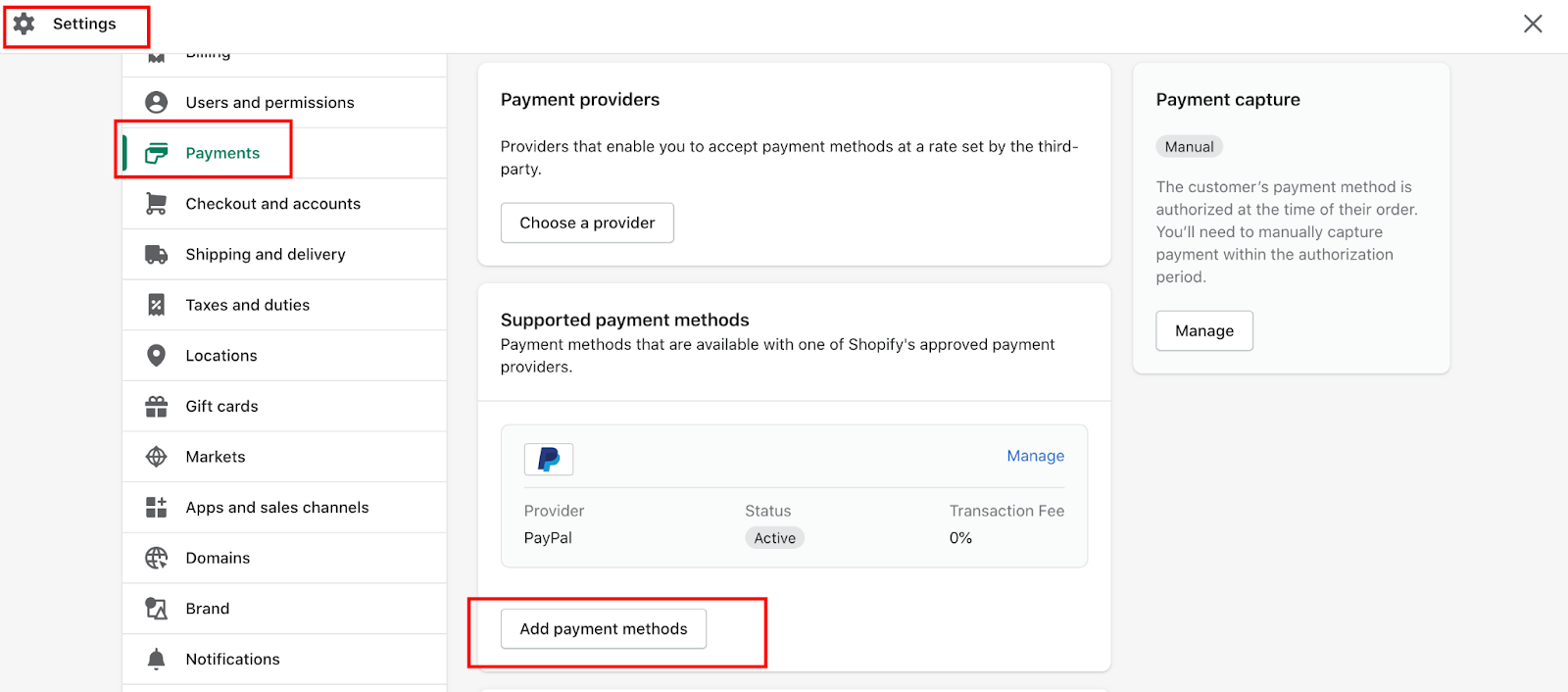Open Apps and sales channels settings

(x=277, y=508)
